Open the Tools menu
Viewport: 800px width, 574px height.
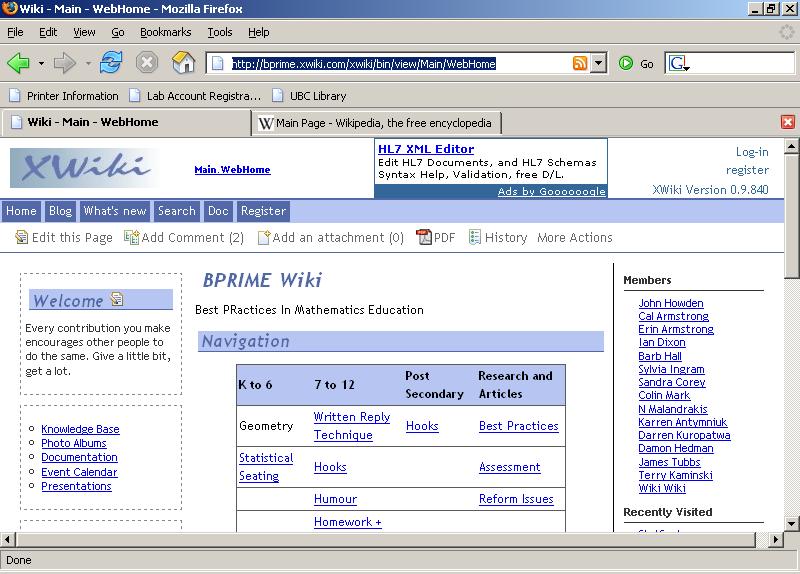tap(220, 32)
